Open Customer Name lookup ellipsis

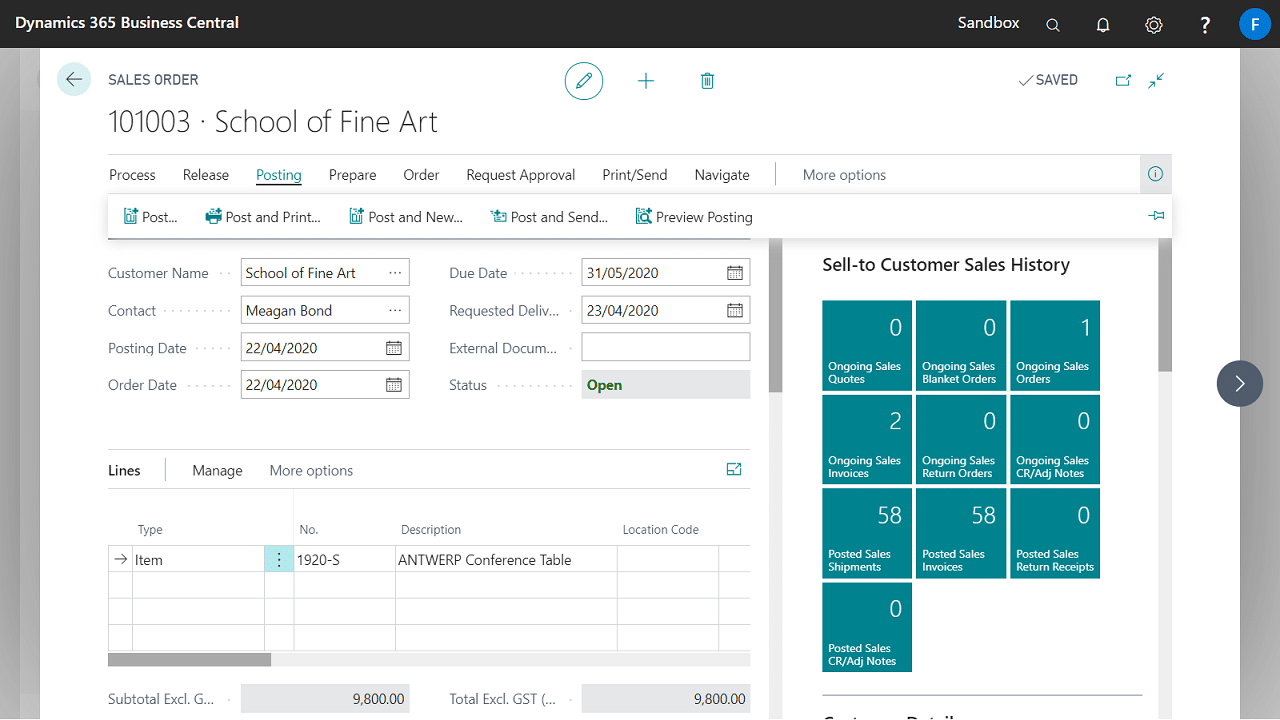click(395, 273)
